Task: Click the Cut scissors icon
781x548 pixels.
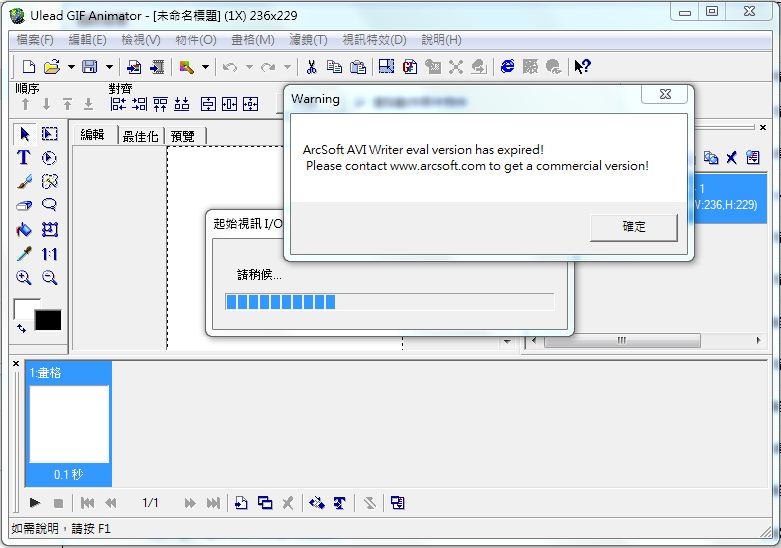Action: coord(312,67)
